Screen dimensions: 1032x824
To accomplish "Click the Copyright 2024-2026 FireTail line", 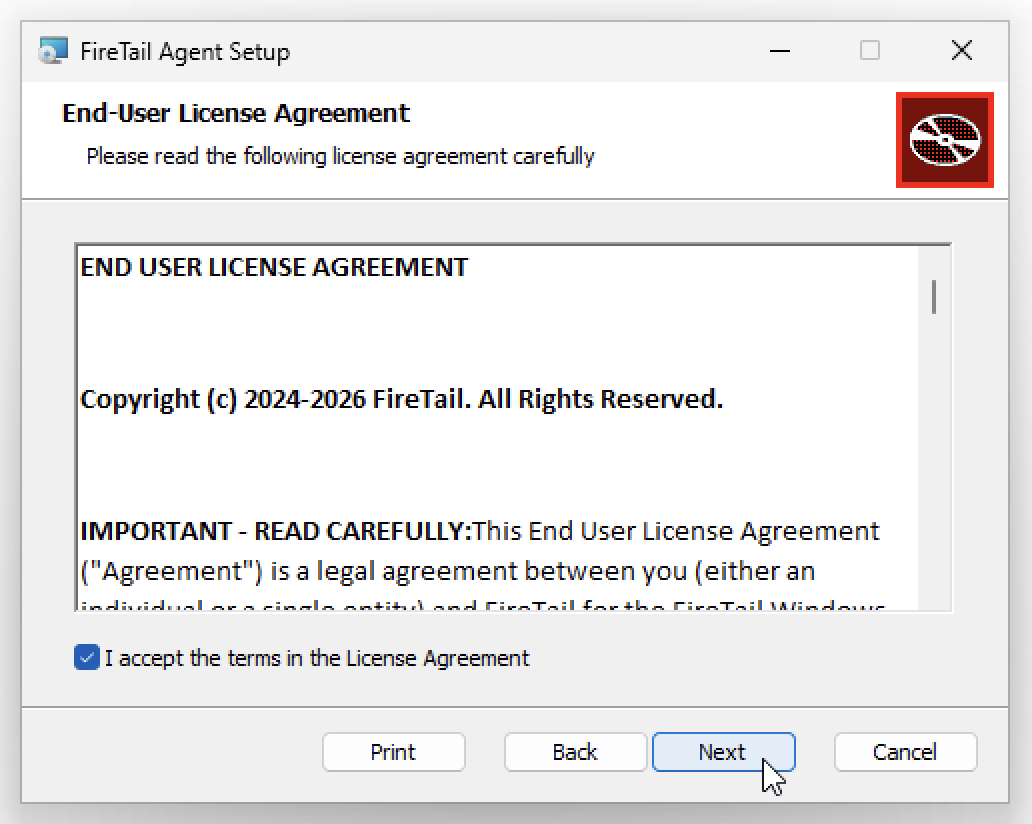I will coord(401,399).
